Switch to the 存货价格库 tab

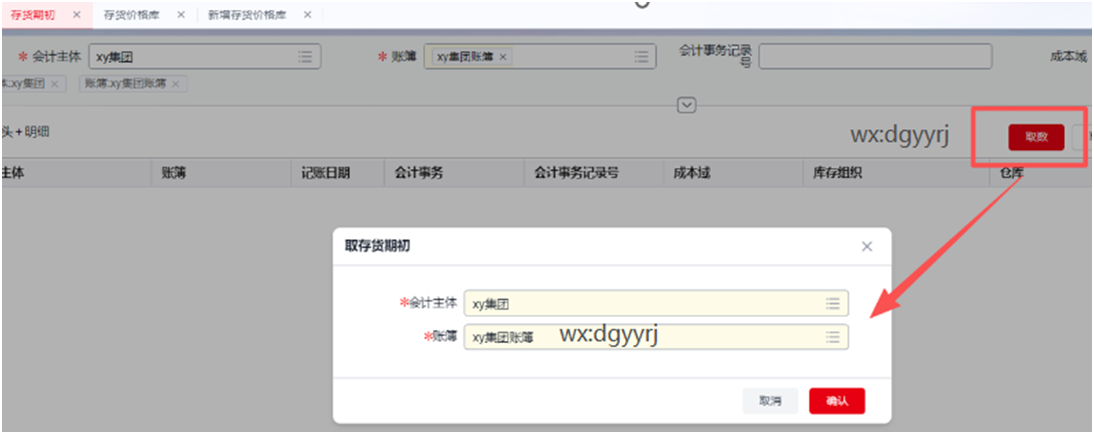coord(132,15)
